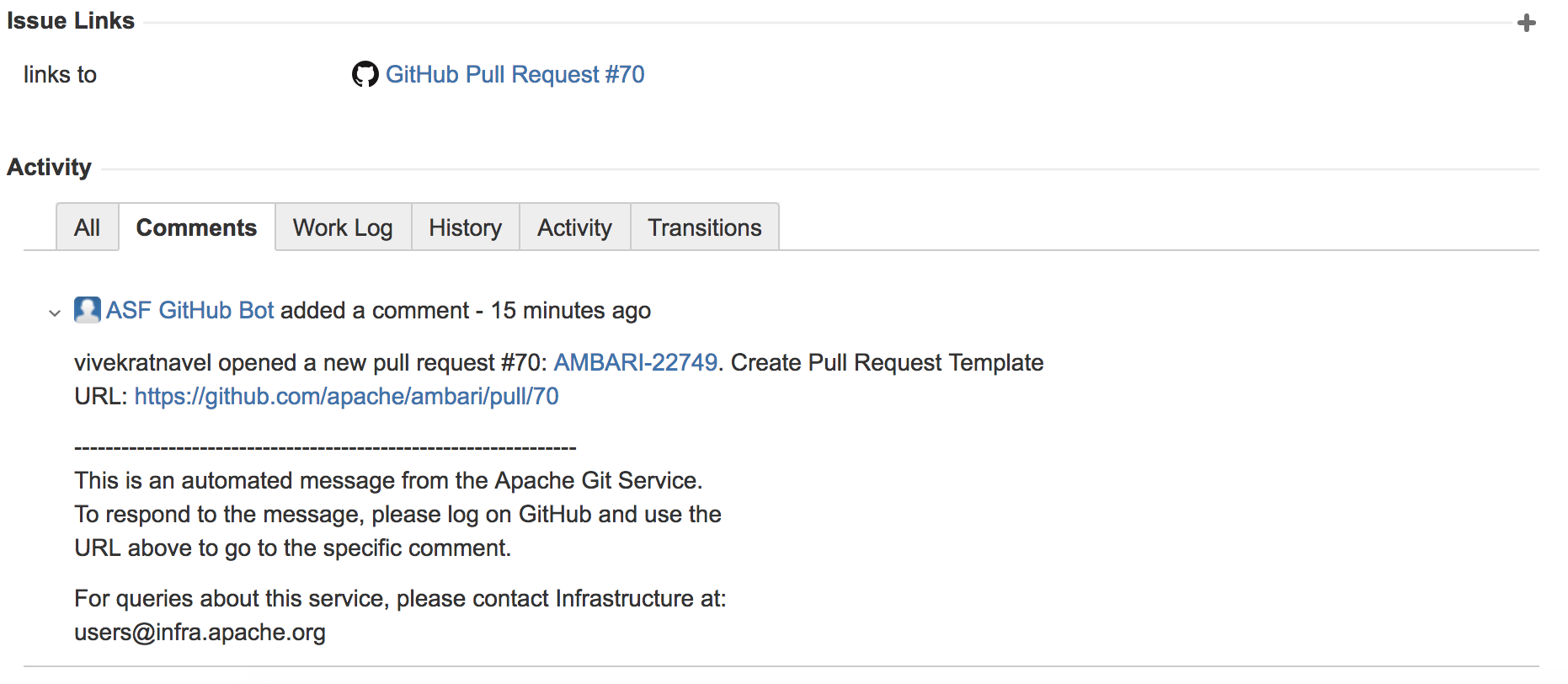This screenshot has height=684, width=1568.
Task: Switch to the Activity tab
Action: (574, 227)
